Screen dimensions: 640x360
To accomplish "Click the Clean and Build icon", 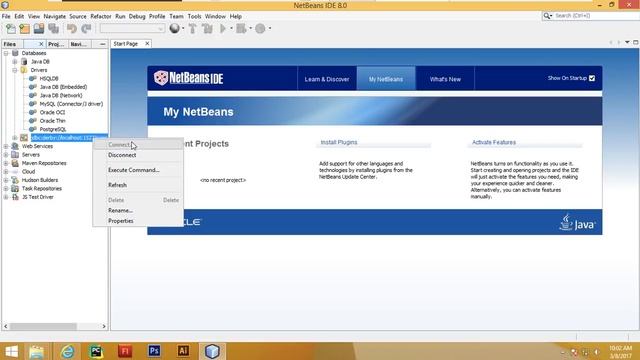I will pyautogui.click(x=207, y=29).
